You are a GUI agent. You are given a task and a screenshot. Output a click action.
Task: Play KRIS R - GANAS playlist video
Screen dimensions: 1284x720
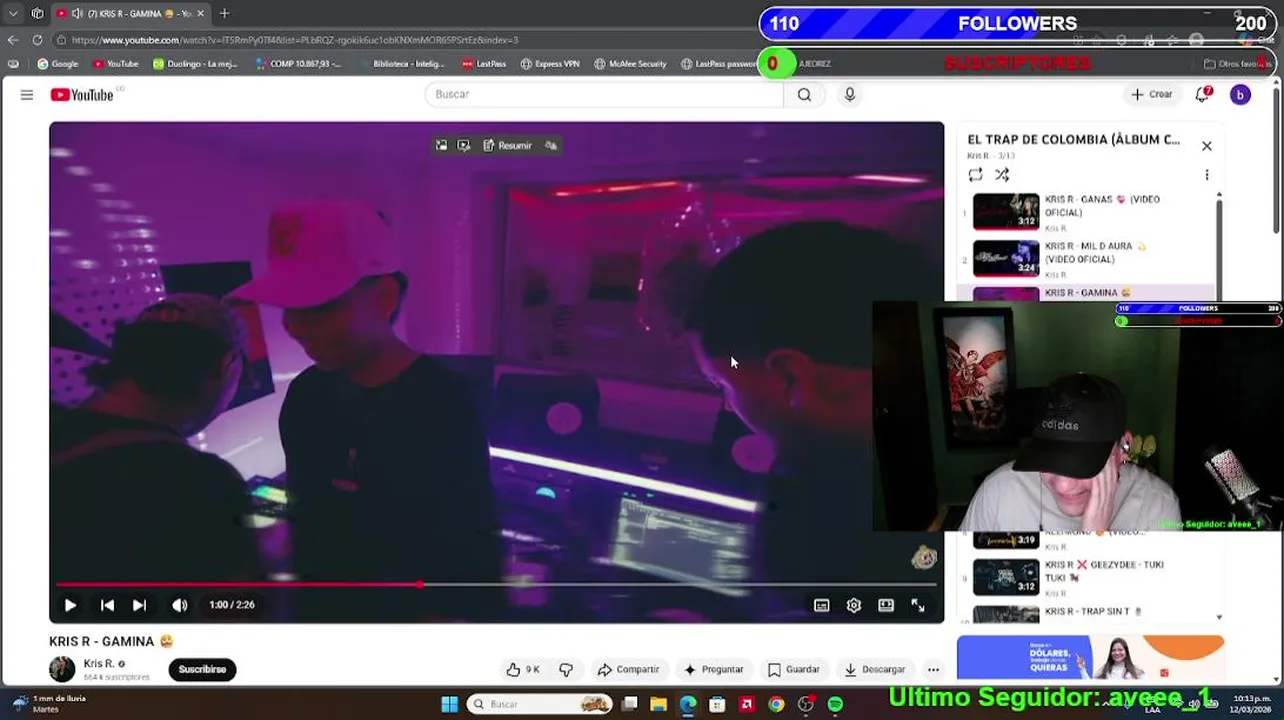tap(1090, 211)
